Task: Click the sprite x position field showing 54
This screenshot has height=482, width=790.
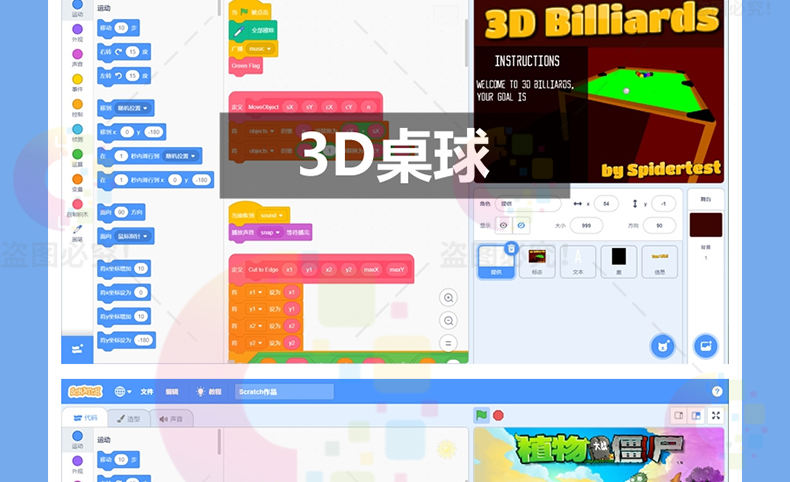Action: point(606,204)
